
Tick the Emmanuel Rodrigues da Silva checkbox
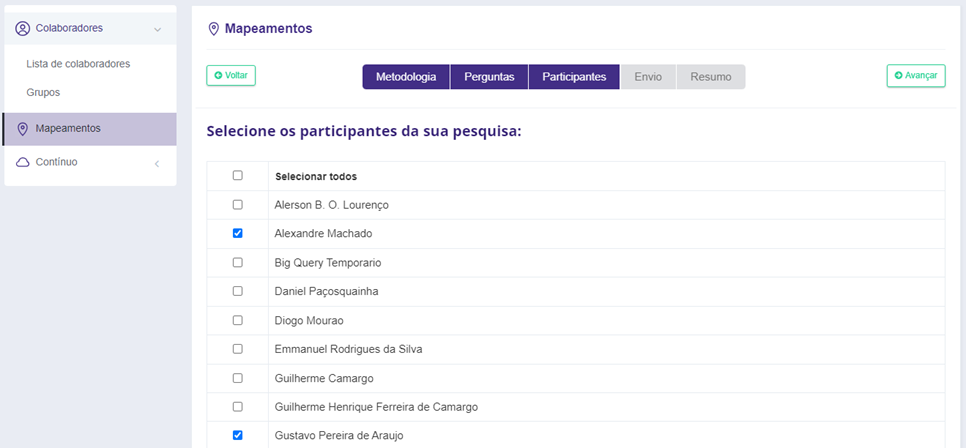pyautogui.click(x=237, y=349)
